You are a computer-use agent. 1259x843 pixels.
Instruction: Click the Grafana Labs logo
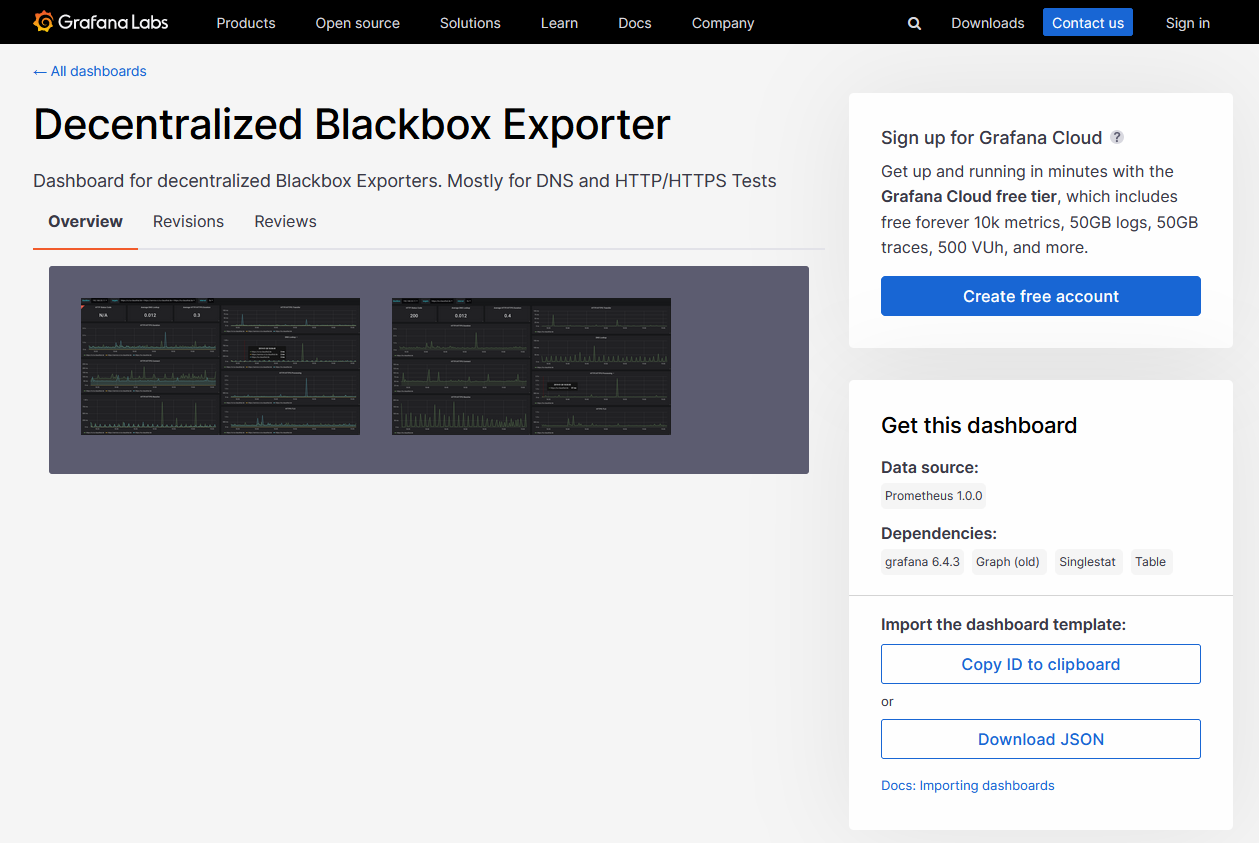[x=100, y=22]
